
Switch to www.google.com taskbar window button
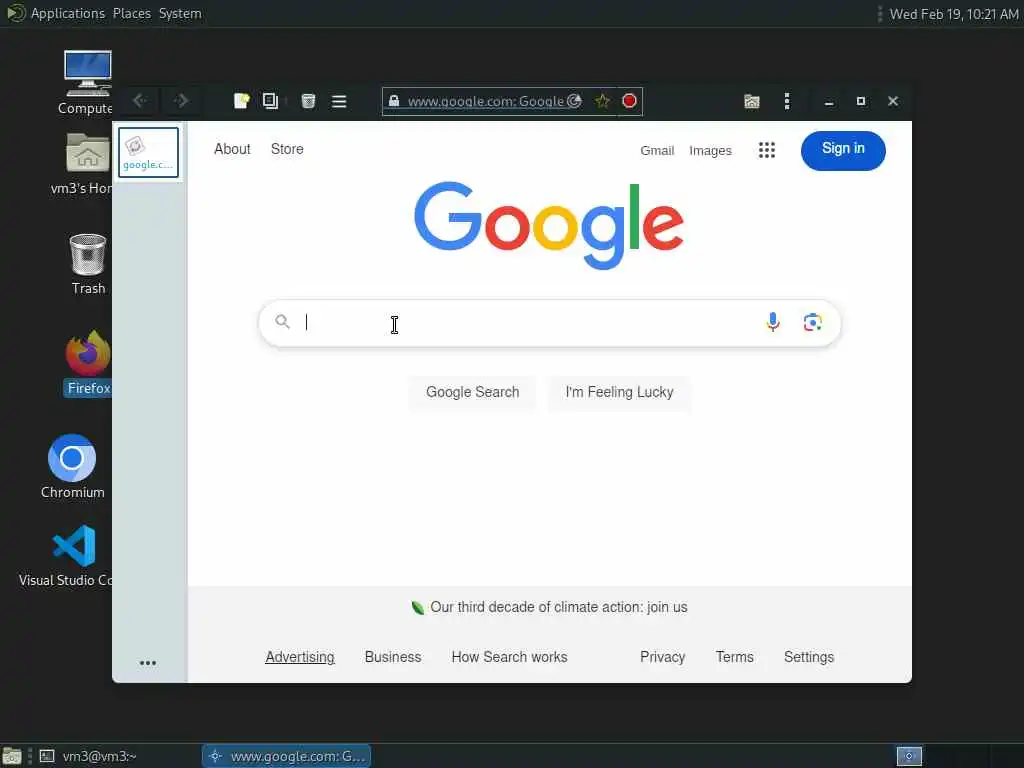287,756
